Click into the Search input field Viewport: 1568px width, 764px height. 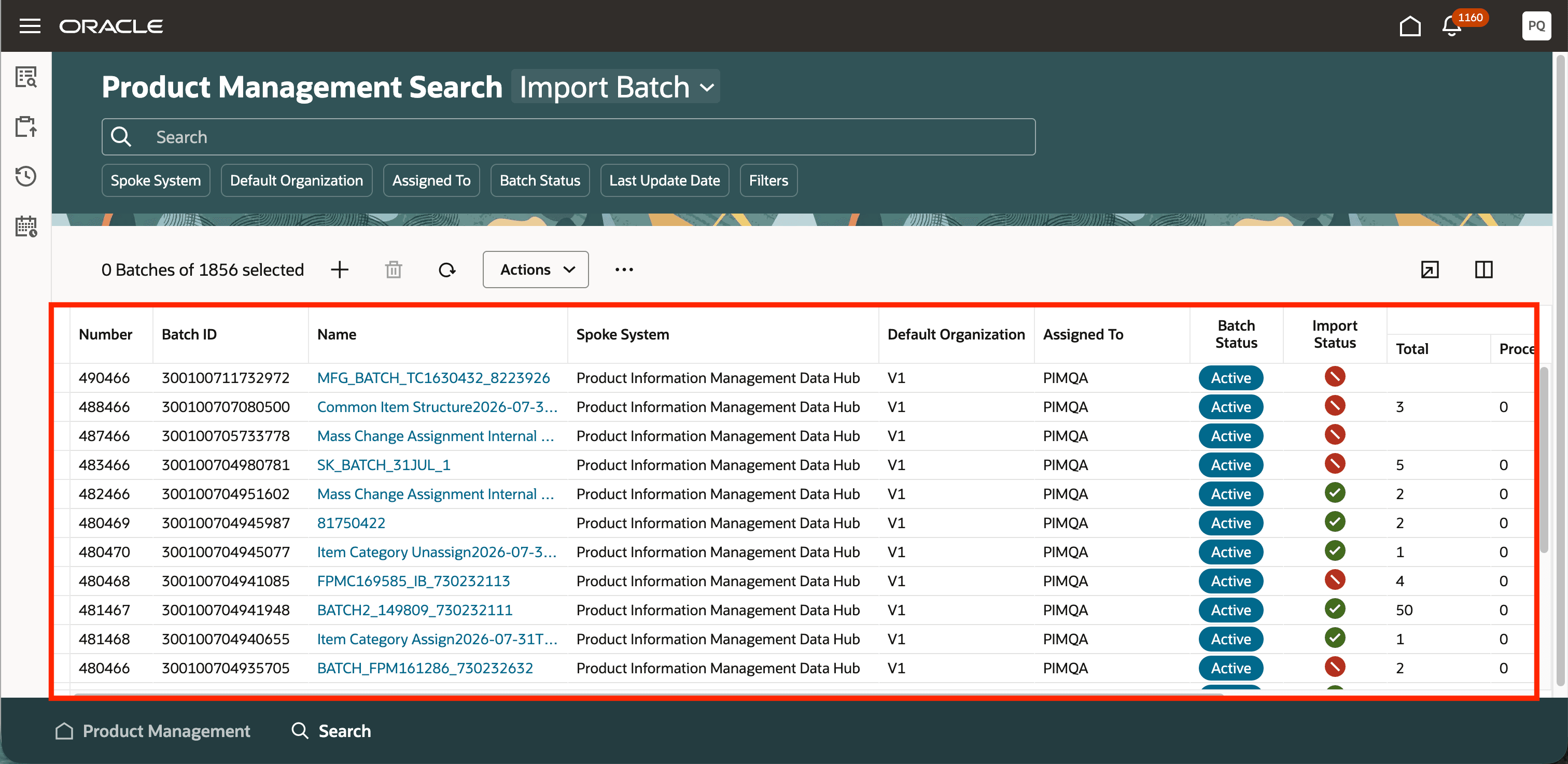[568, 137]
